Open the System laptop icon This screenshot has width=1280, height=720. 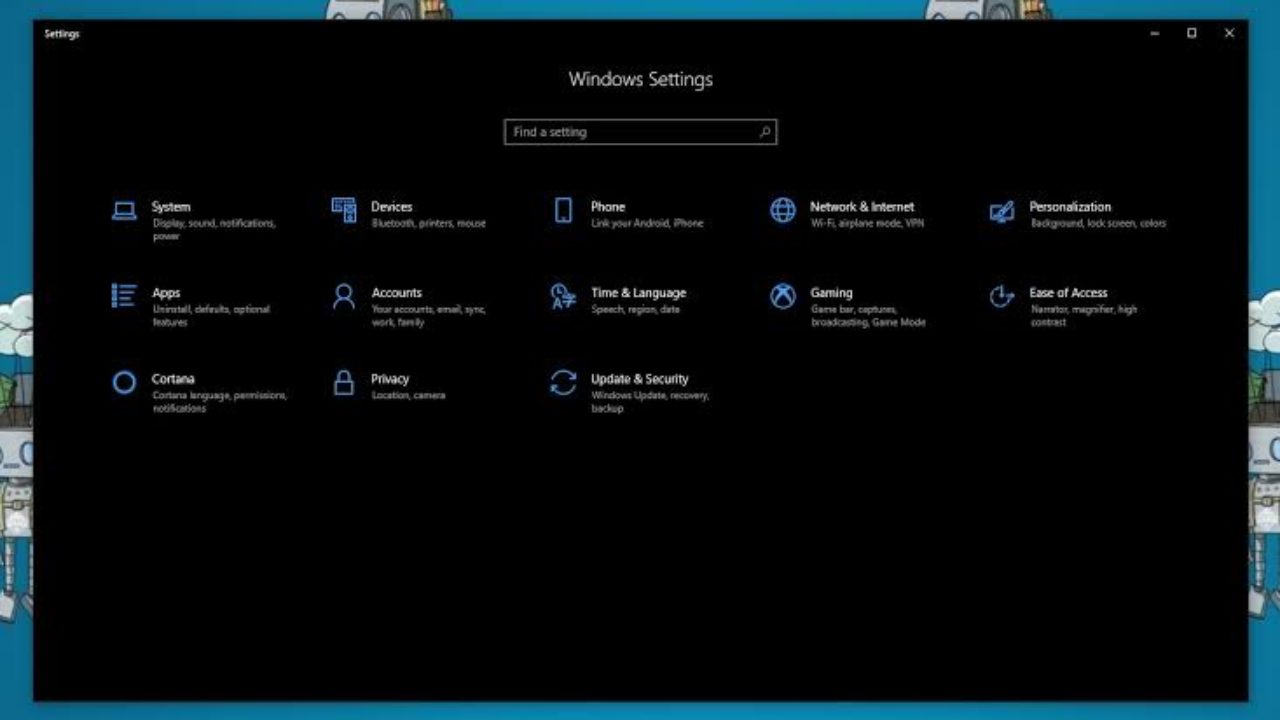point(124,211)
